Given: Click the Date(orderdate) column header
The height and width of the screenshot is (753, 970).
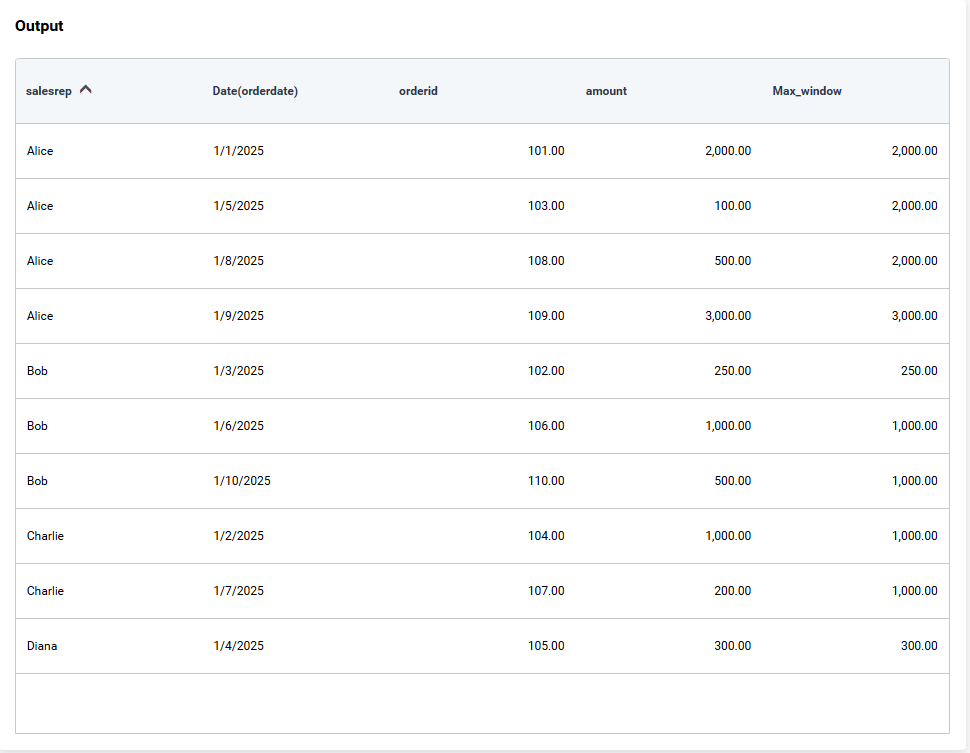Looking at the screenshot, I should click(255, 91).
